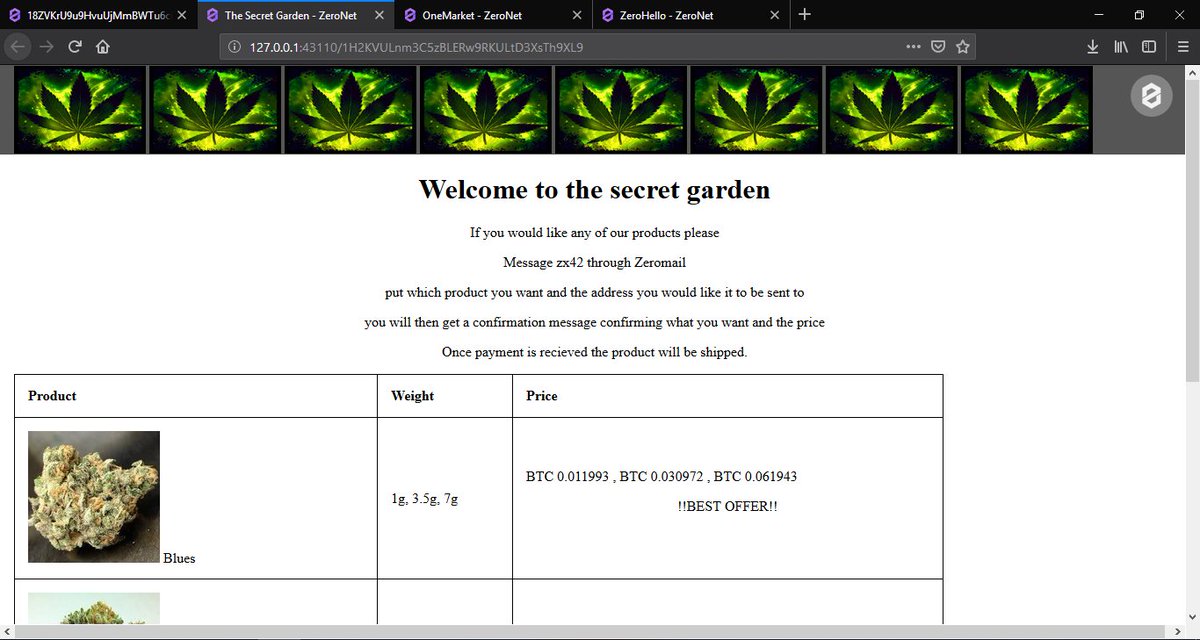Image resolution: width=1200 pixels, height=640 pixels.
Task: Close The Secret Garden tab
Action: tap(378, 15)
